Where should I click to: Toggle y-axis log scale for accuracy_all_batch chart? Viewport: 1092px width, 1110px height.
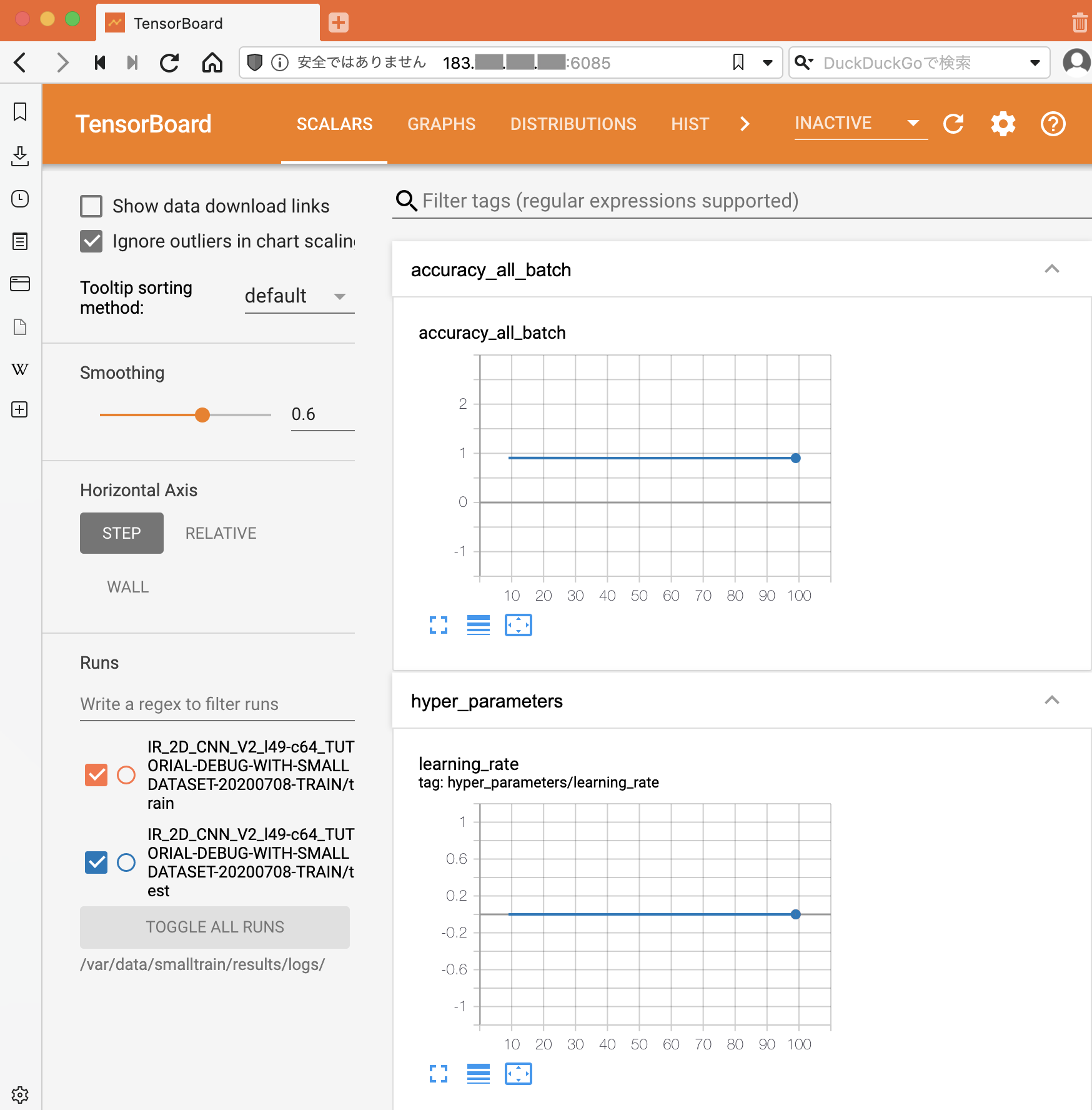[479, 625]
